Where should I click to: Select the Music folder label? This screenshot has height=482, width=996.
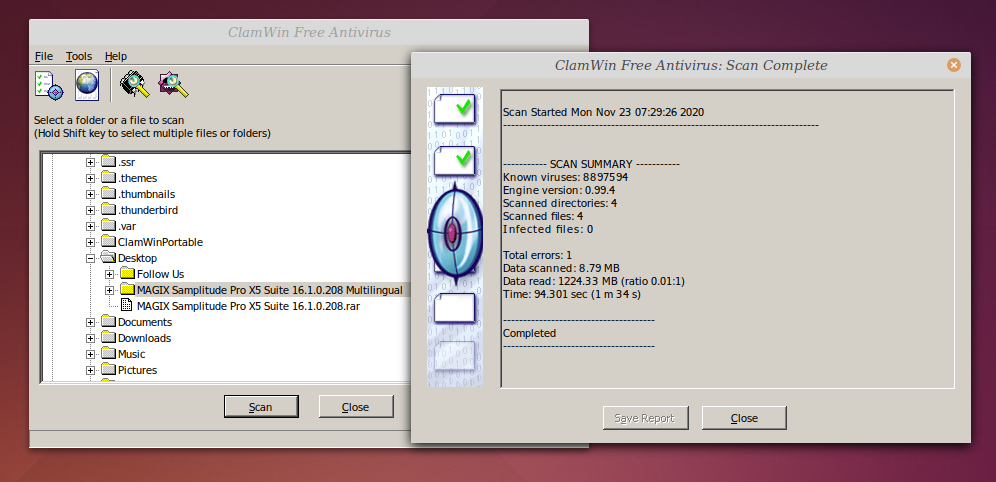click(x=131, y=354)
